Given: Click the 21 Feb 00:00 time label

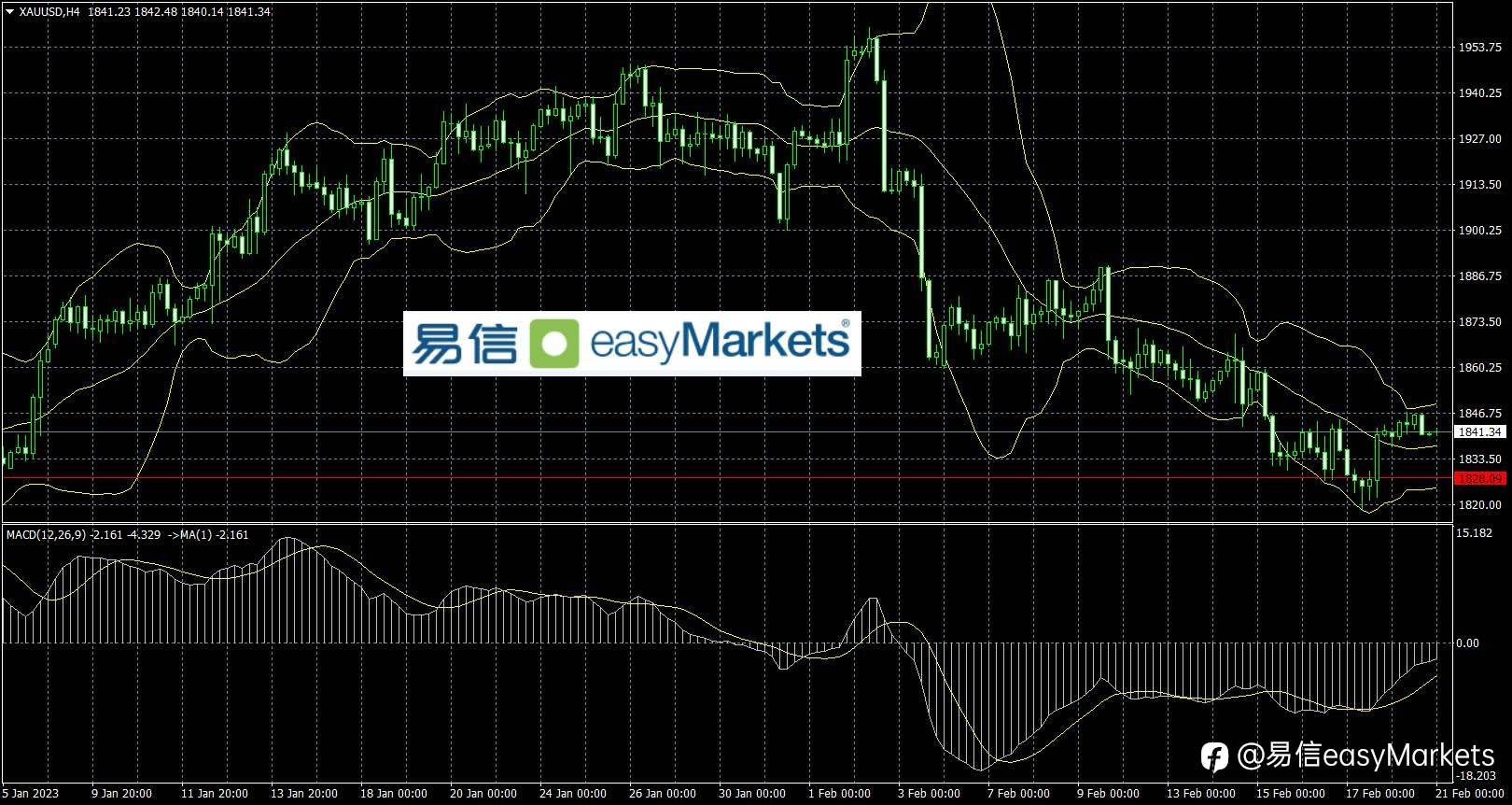Looking at the screenshot, I should coord(1469,794).
